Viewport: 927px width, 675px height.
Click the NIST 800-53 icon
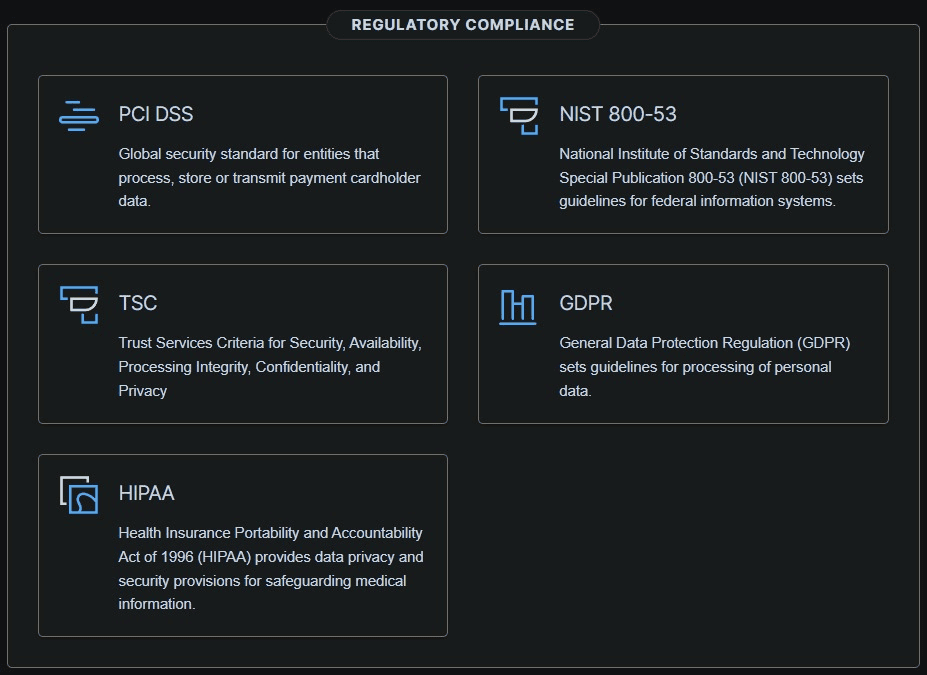point(519,115)
